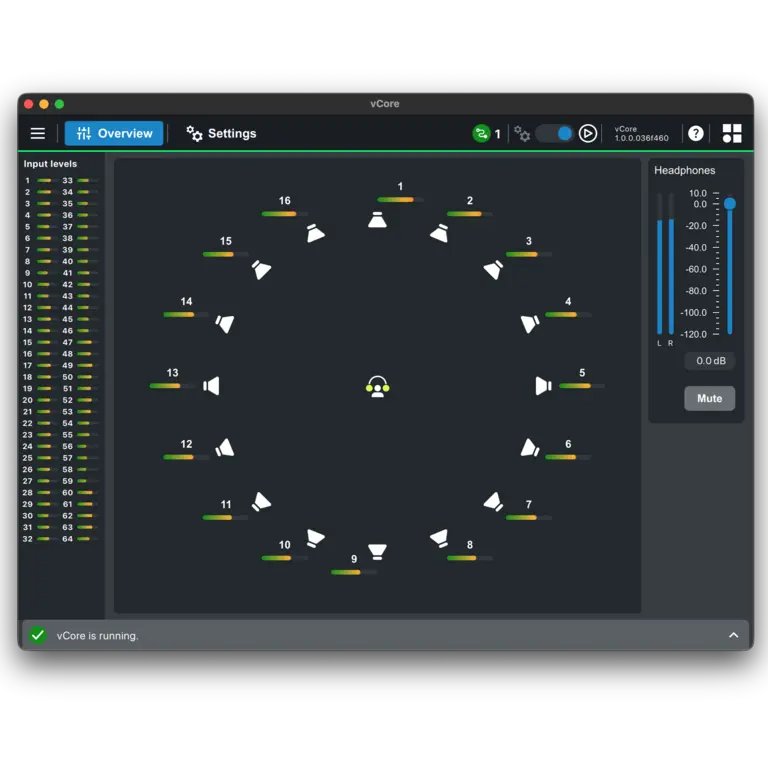Select speaker 4 icon

click(x=529, y=324)
